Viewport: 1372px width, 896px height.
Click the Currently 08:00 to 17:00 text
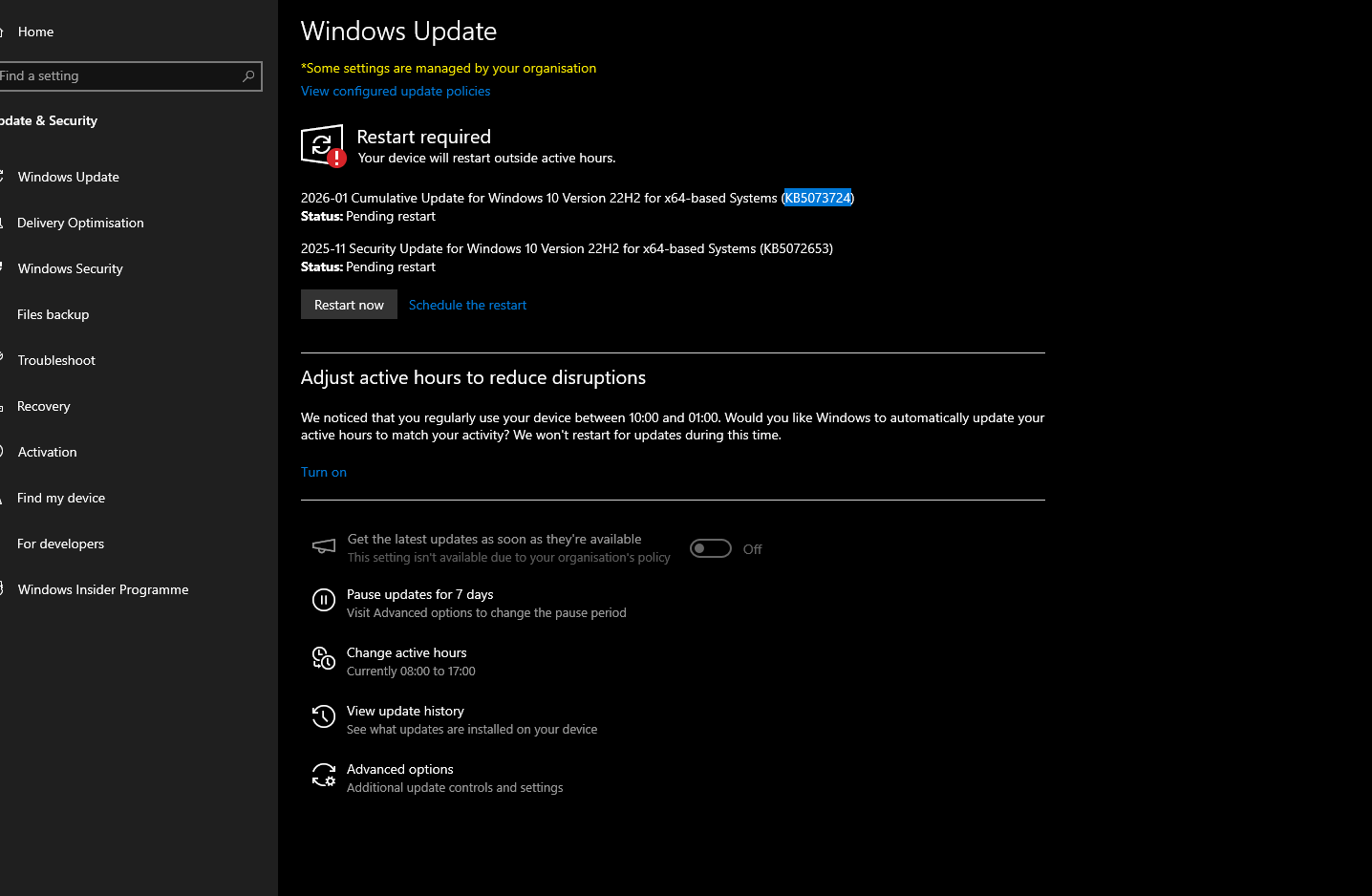point(411,672)
